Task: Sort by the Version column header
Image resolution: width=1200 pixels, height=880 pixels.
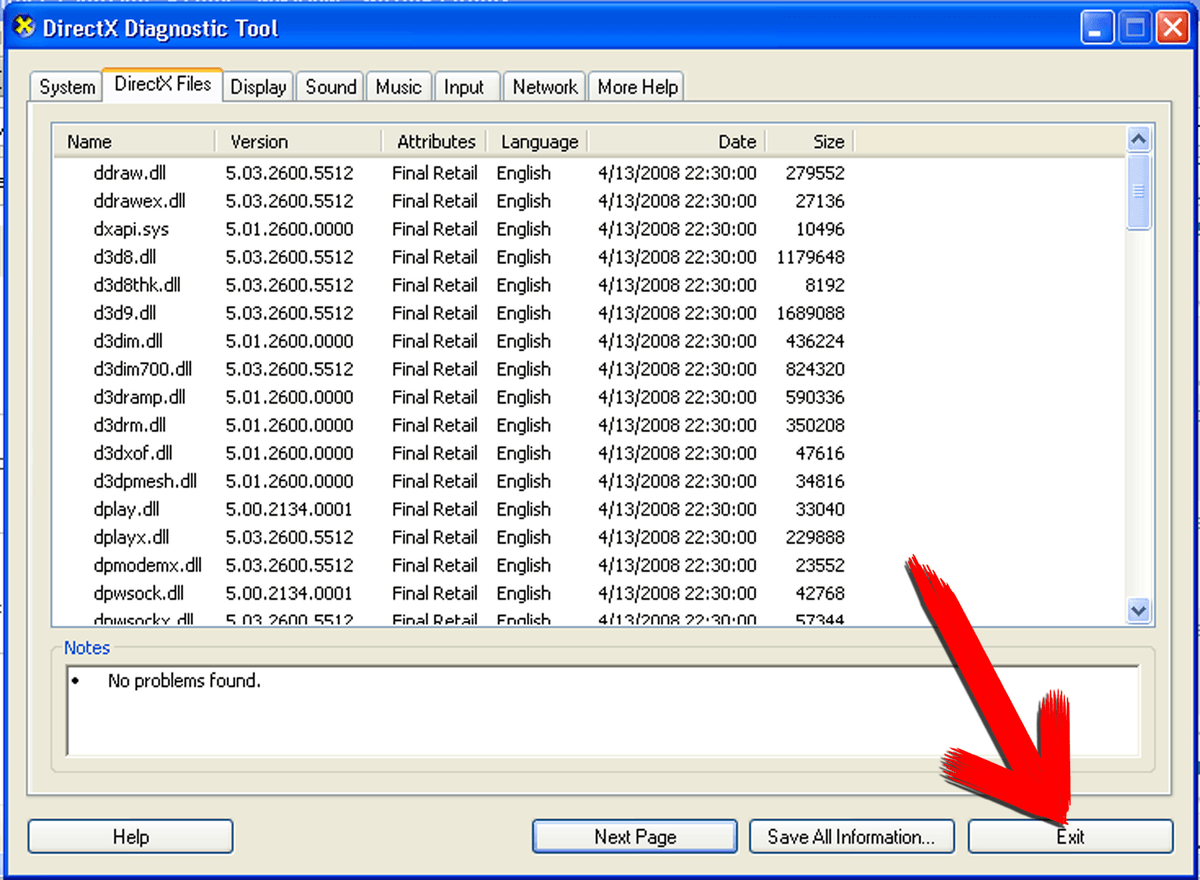Action: pos(298,142)
